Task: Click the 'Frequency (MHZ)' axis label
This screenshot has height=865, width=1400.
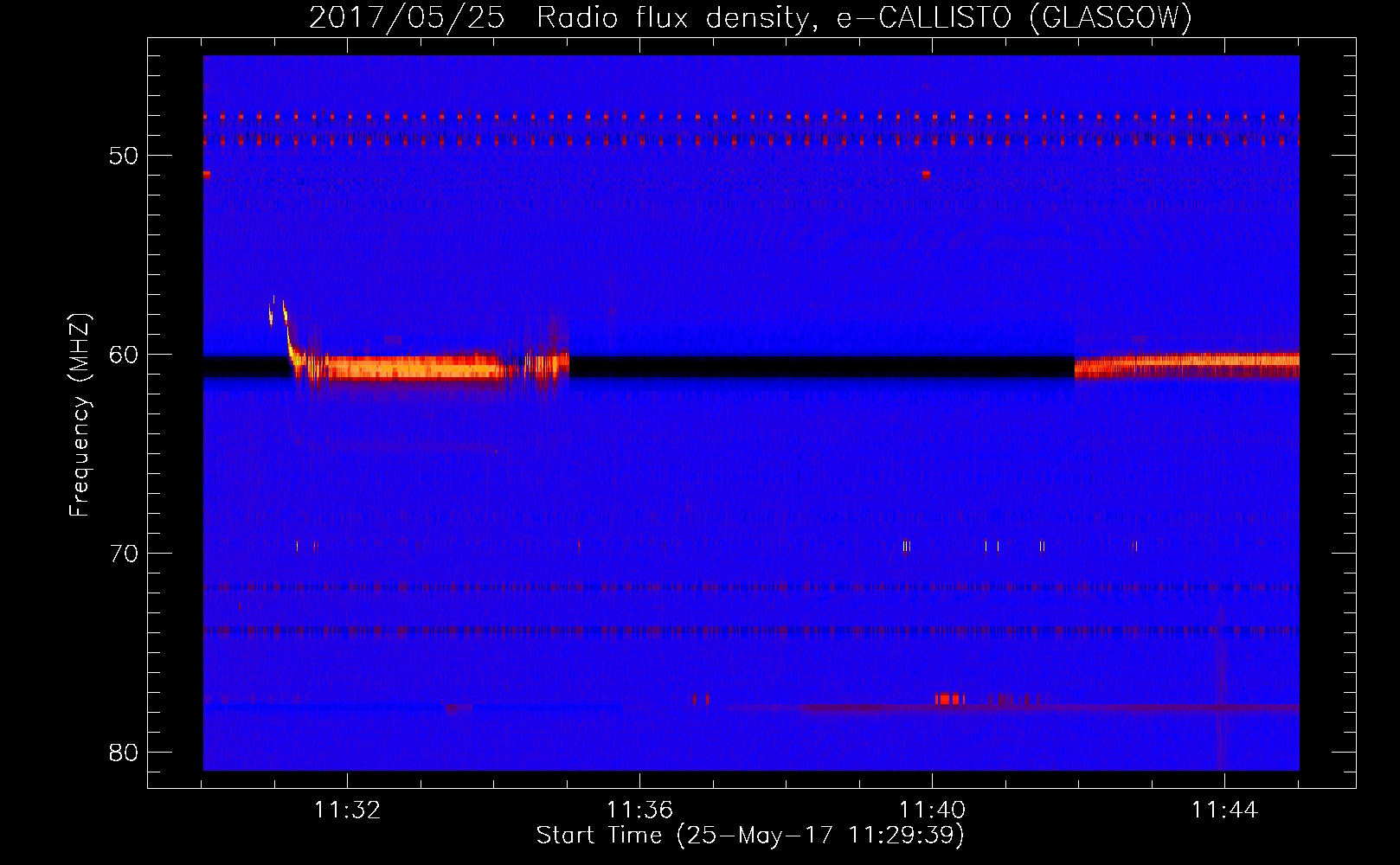Action: [79, 416]
